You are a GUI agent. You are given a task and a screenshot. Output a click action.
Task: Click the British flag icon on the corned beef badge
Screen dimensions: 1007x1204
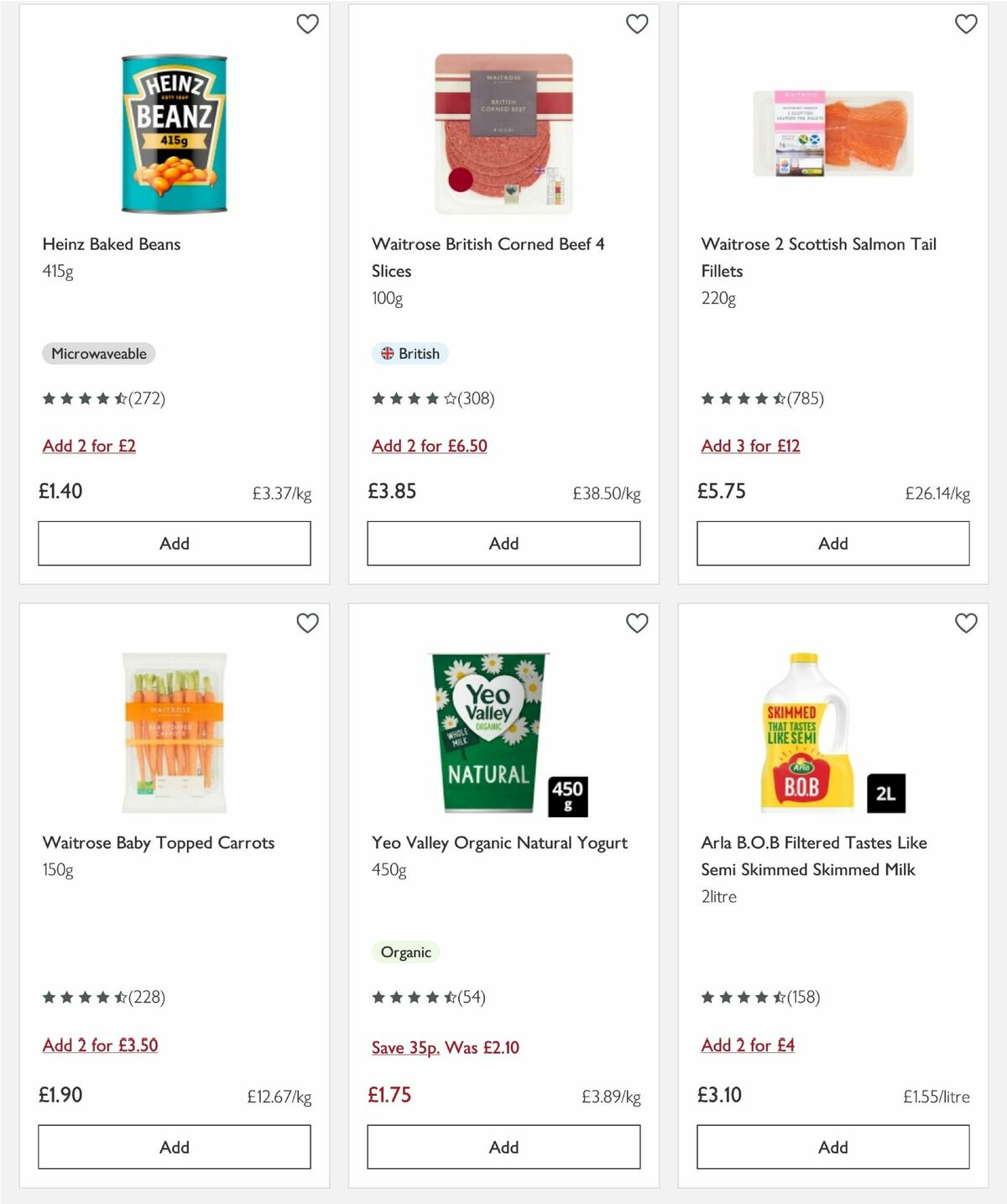[x=386, y=354]
